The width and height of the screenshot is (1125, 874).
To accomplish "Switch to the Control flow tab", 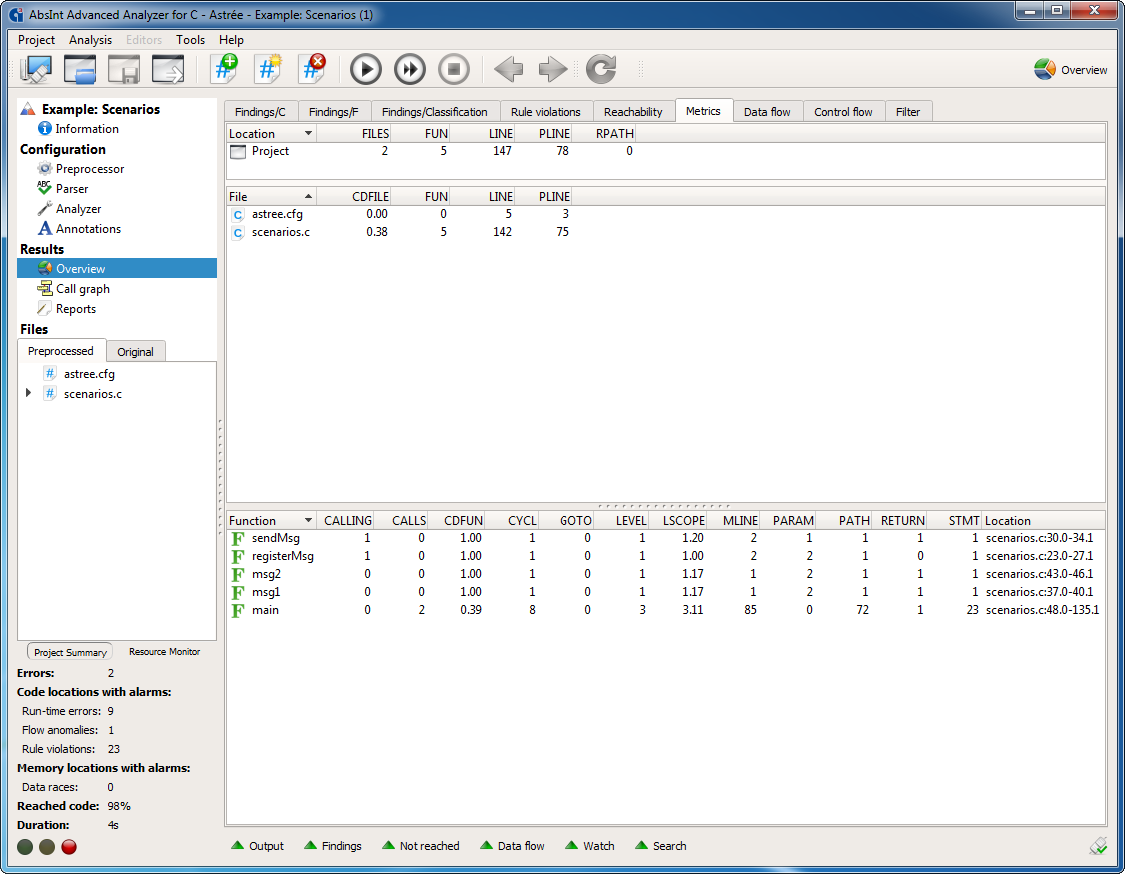I will click(844, 112).
